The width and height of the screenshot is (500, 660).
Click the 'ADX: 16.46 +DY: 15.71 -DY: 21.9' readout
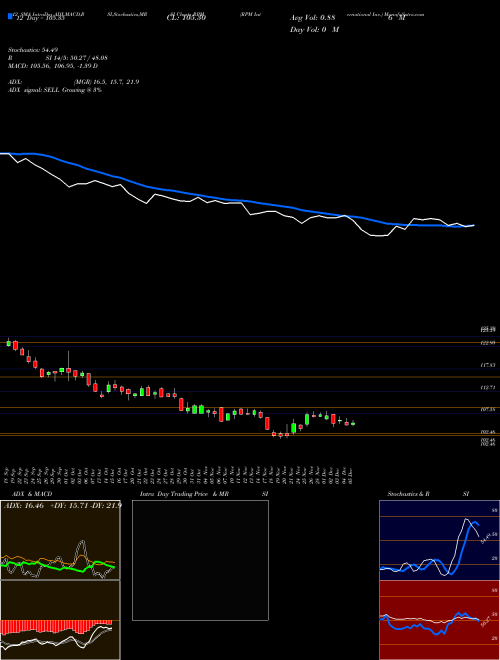pyautogui.click(x=63, y=505)
